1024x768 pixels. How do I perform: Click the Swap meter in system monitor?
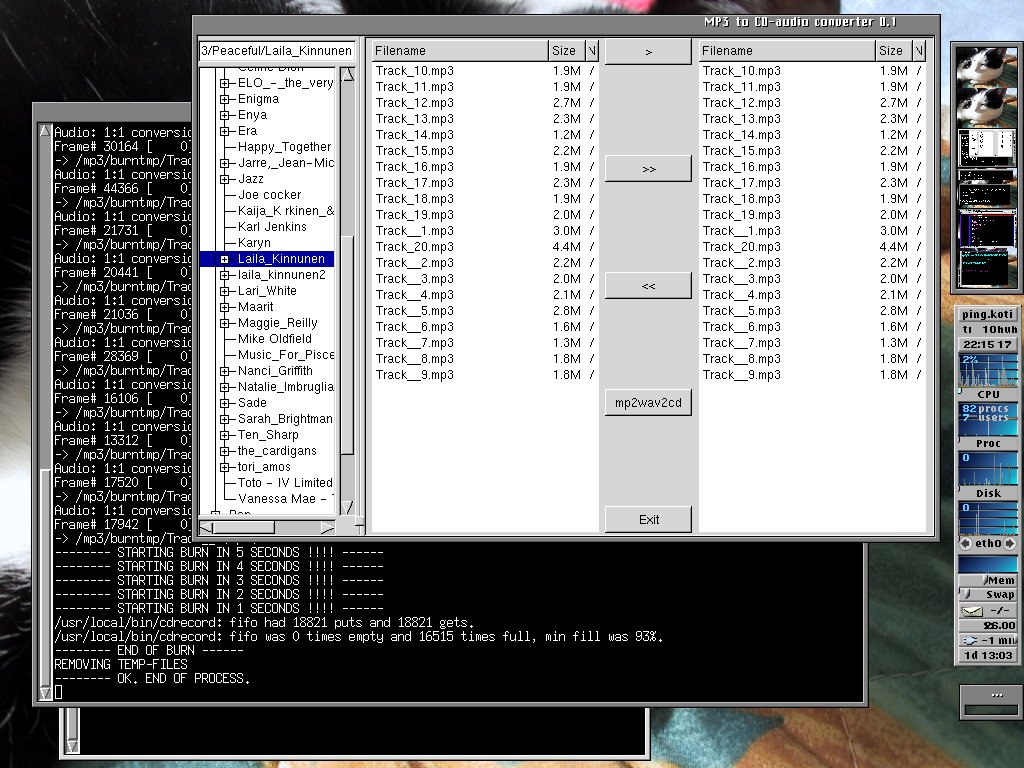(987, 595)
